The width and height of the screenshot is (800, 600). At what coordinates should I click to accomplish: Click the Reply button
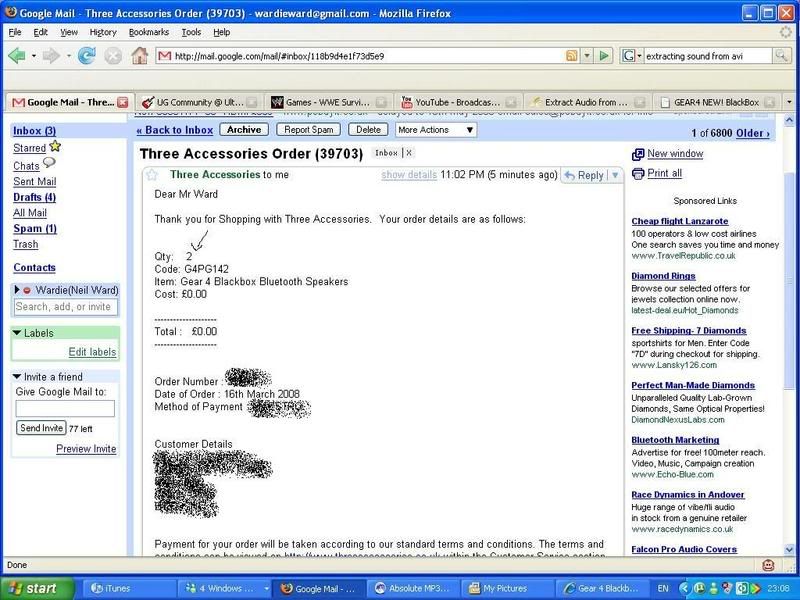coord(585,176)
